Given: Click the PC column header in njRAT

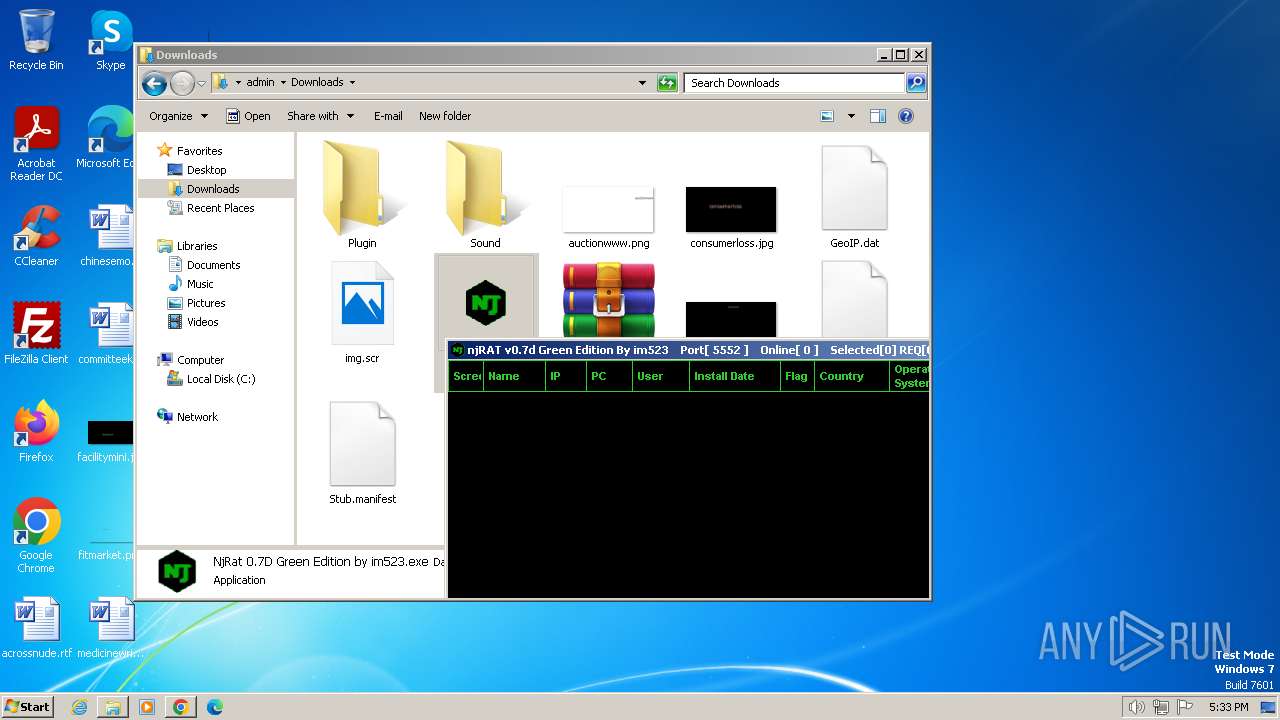Looking at the screenshot, I should 609,376.
